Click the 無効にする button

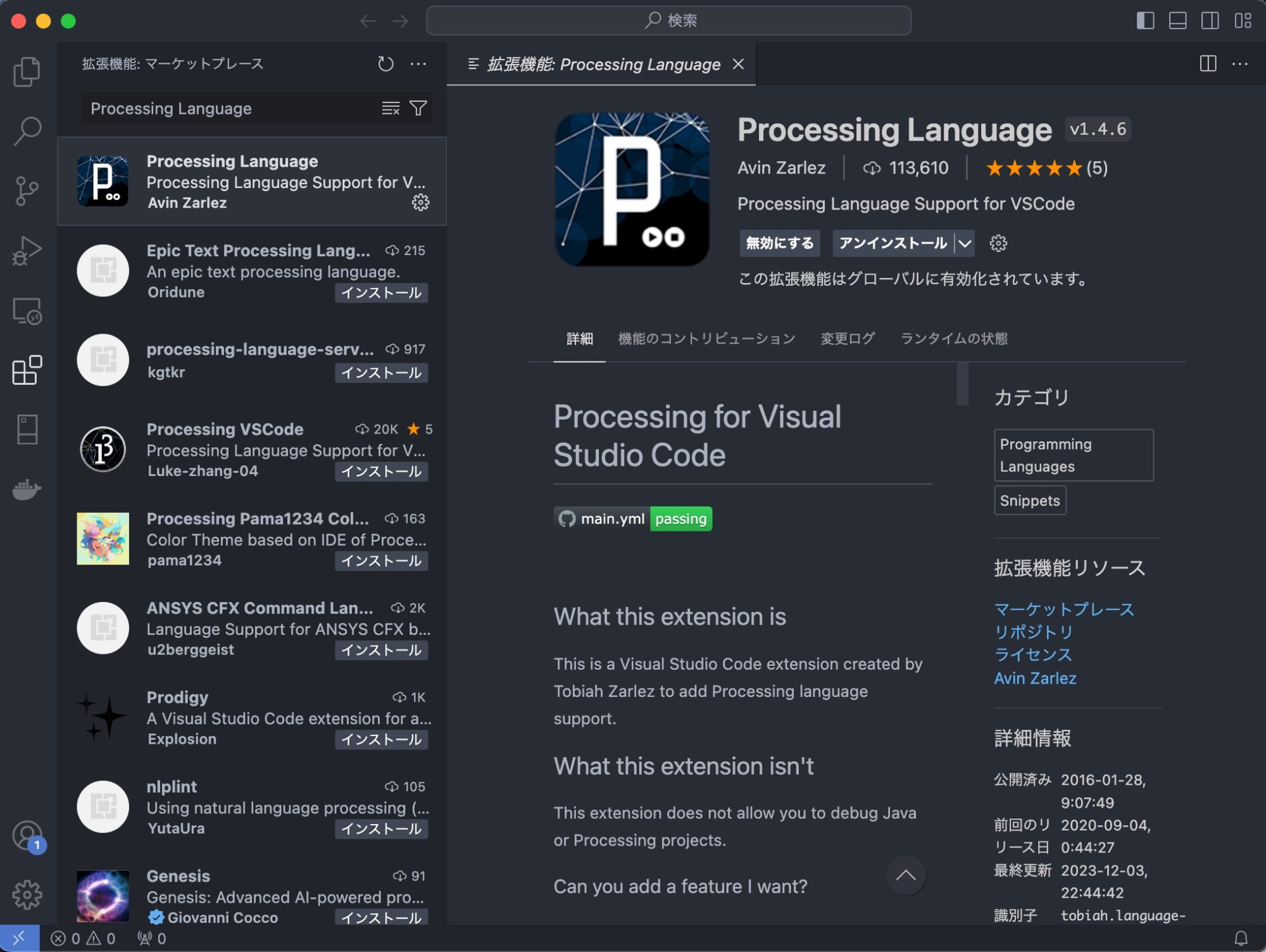779,243
